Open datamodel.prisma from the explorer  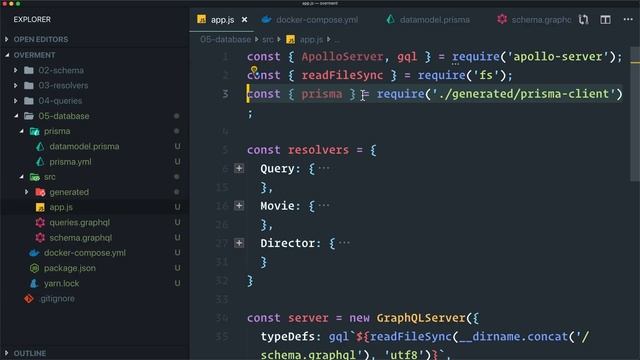[84, 146]
